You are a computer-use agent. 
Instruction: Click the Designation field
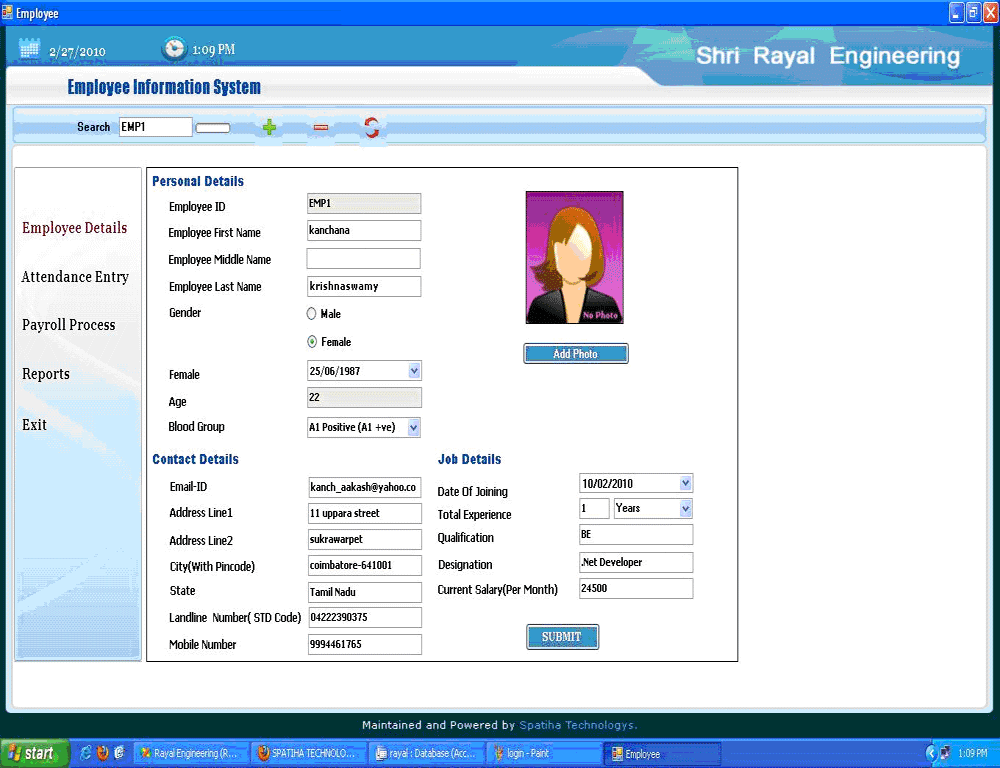click(636, 562)
